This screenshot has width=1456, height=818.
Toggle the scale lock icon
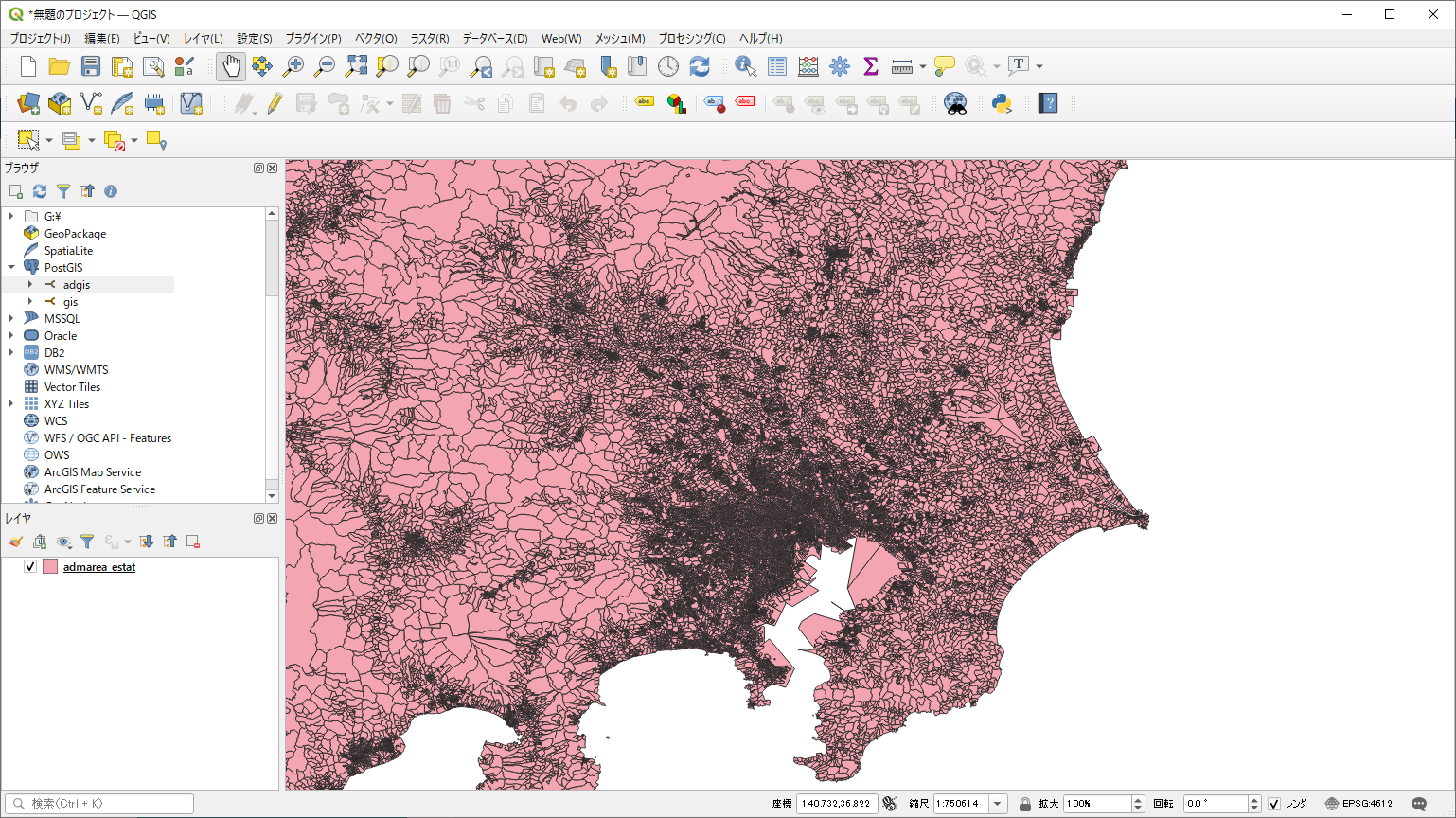(1025, 804)
